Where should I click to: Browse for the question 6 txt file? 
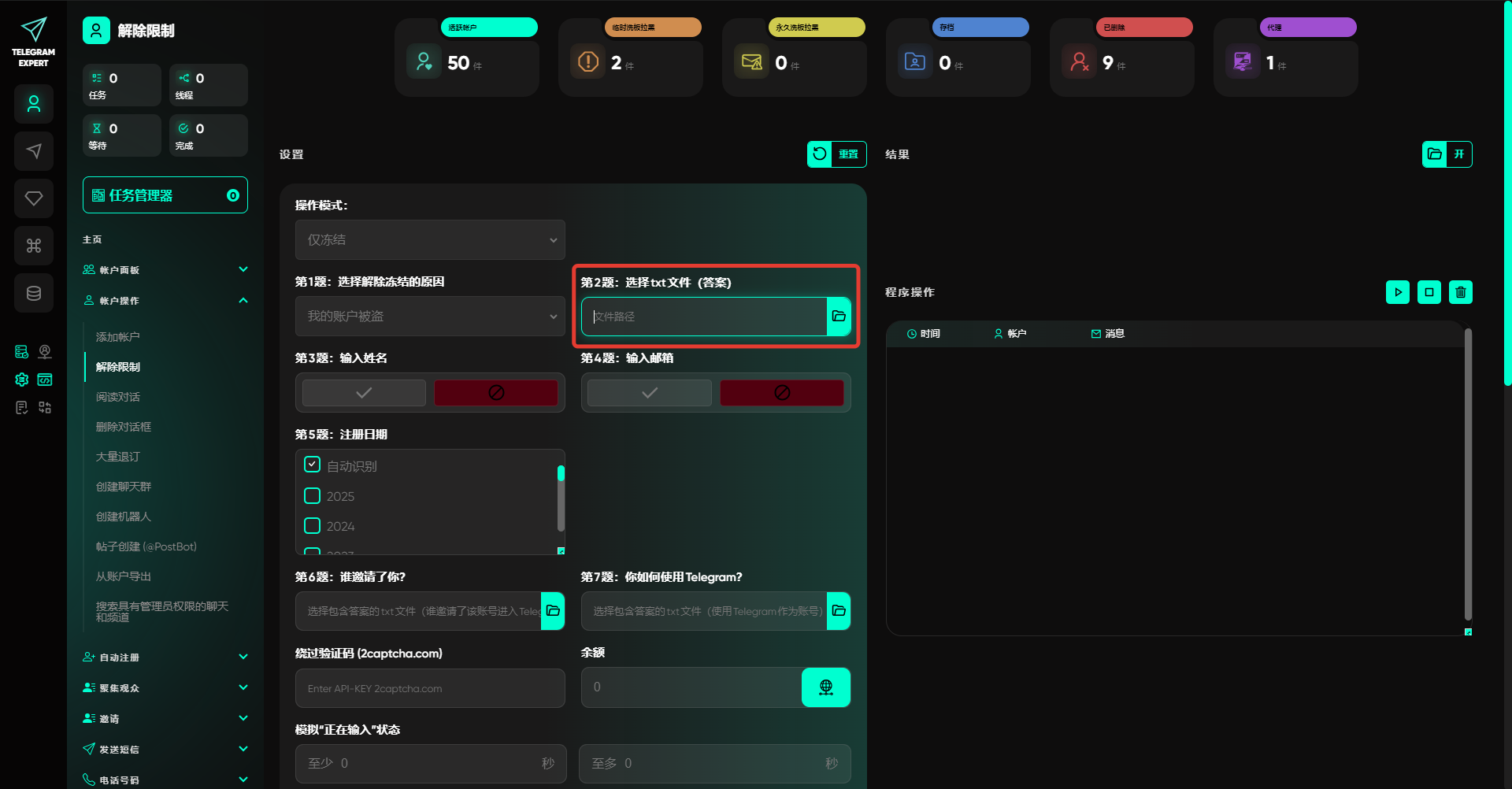[553, 611]
